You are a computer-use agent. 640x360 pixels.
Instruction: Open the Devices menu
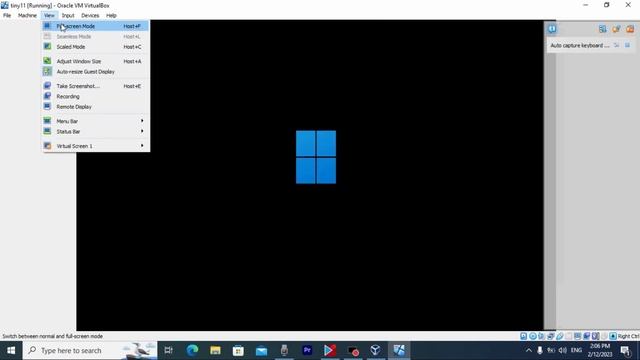coord(90,16)
